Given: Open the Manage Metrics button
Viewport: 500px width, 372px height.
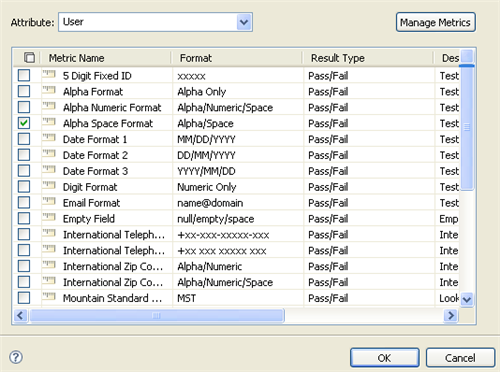Looking at the screenshot, I should click(x=435, y=22).
